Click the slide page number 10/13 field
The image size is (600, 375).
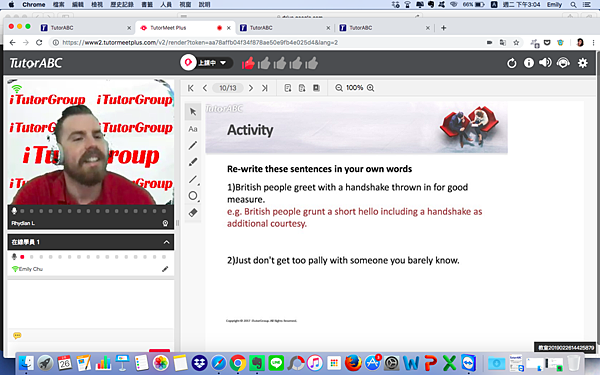[x=228, y=88]
